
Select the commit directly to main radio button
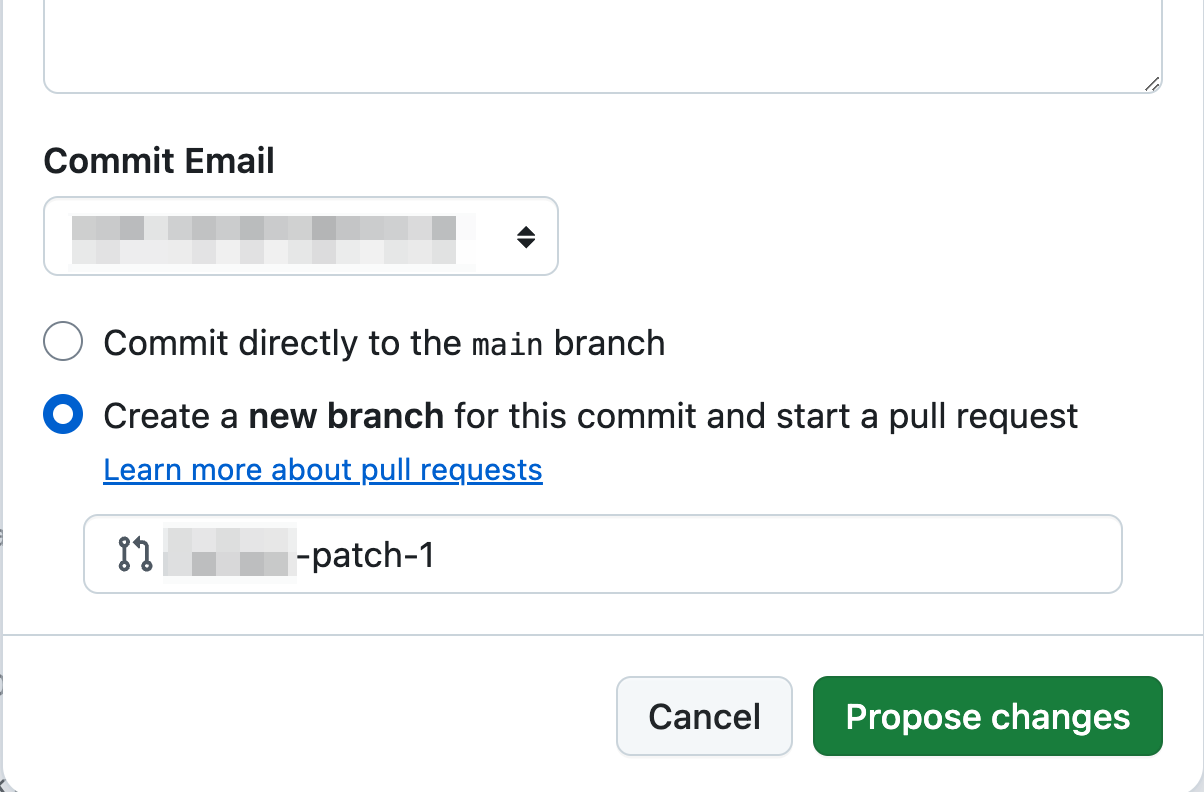coord(63,343)
